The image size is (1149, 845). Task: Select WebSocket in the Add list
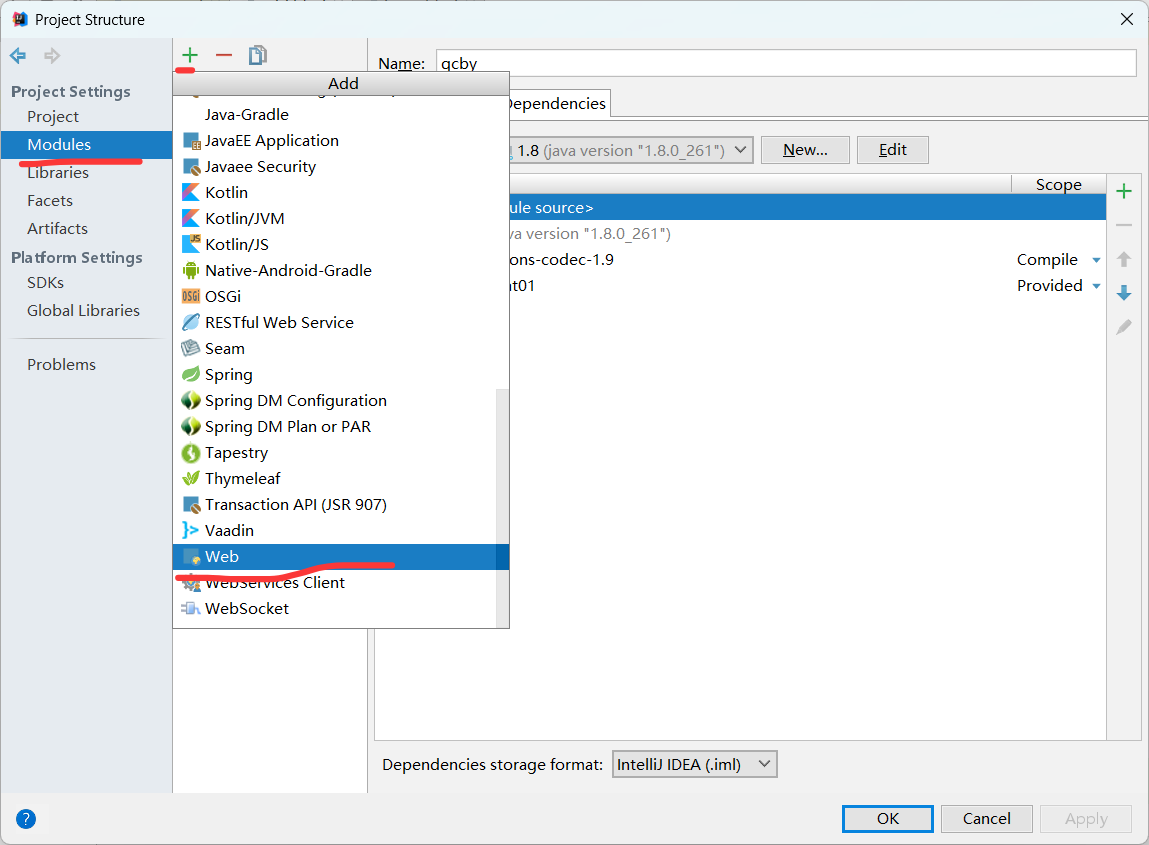tap(335, 609)
